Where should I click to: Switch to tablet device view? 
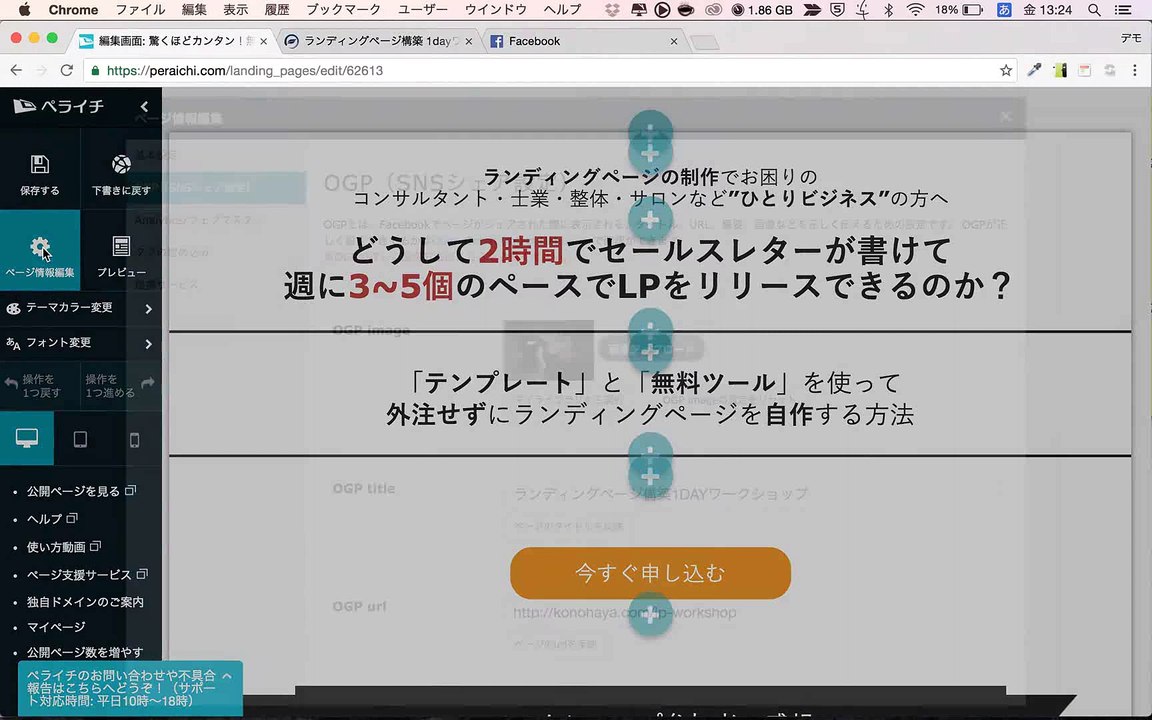[80, 439]
